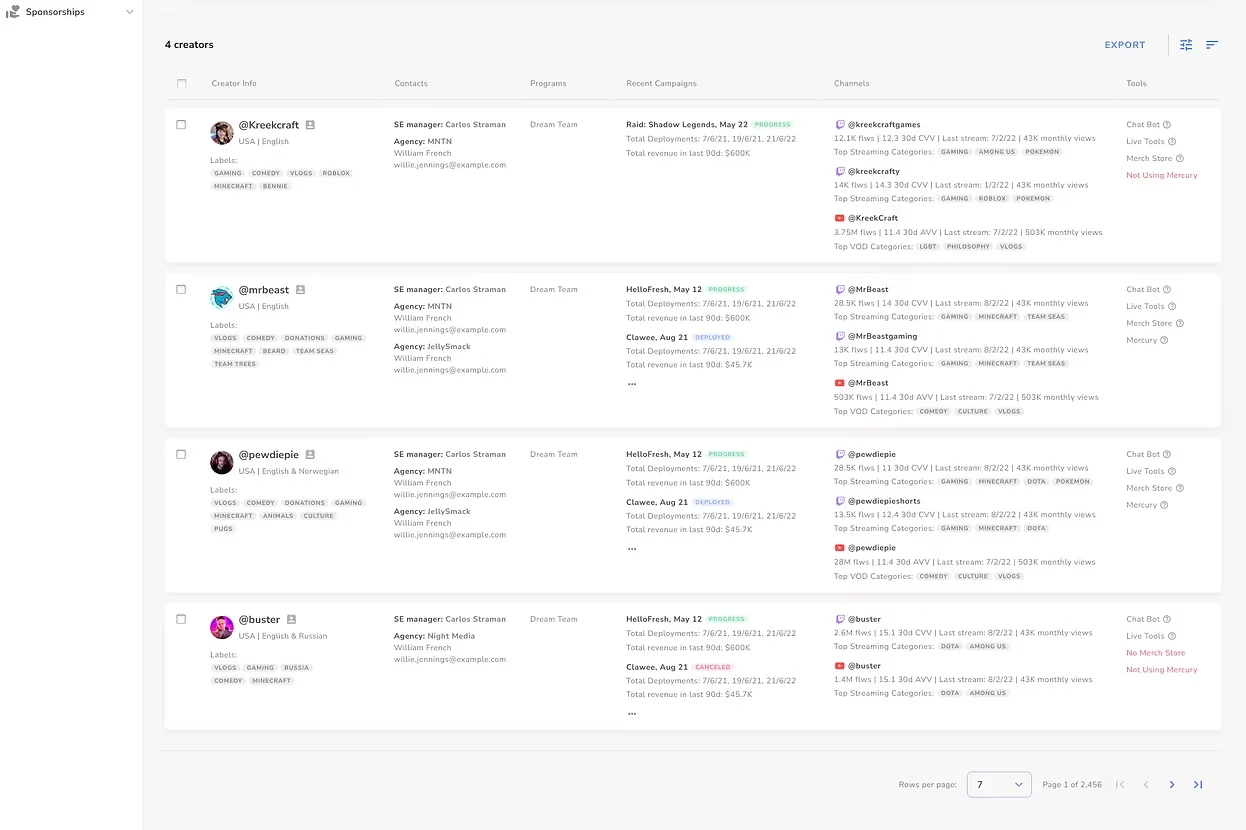
Task: Open the sort icon beside the filter
Action: point(1212,45)
